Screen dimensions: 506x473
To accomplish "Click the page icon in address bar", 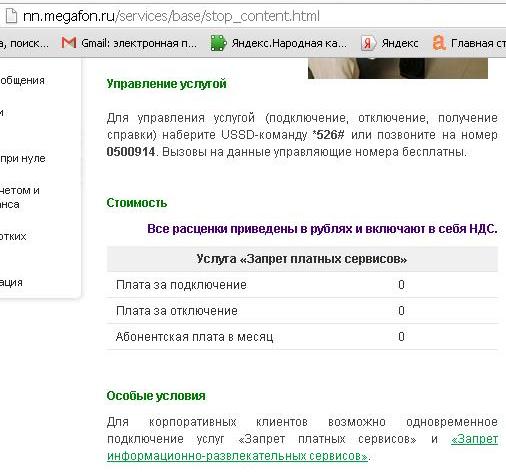I will [x=11, y=16].
